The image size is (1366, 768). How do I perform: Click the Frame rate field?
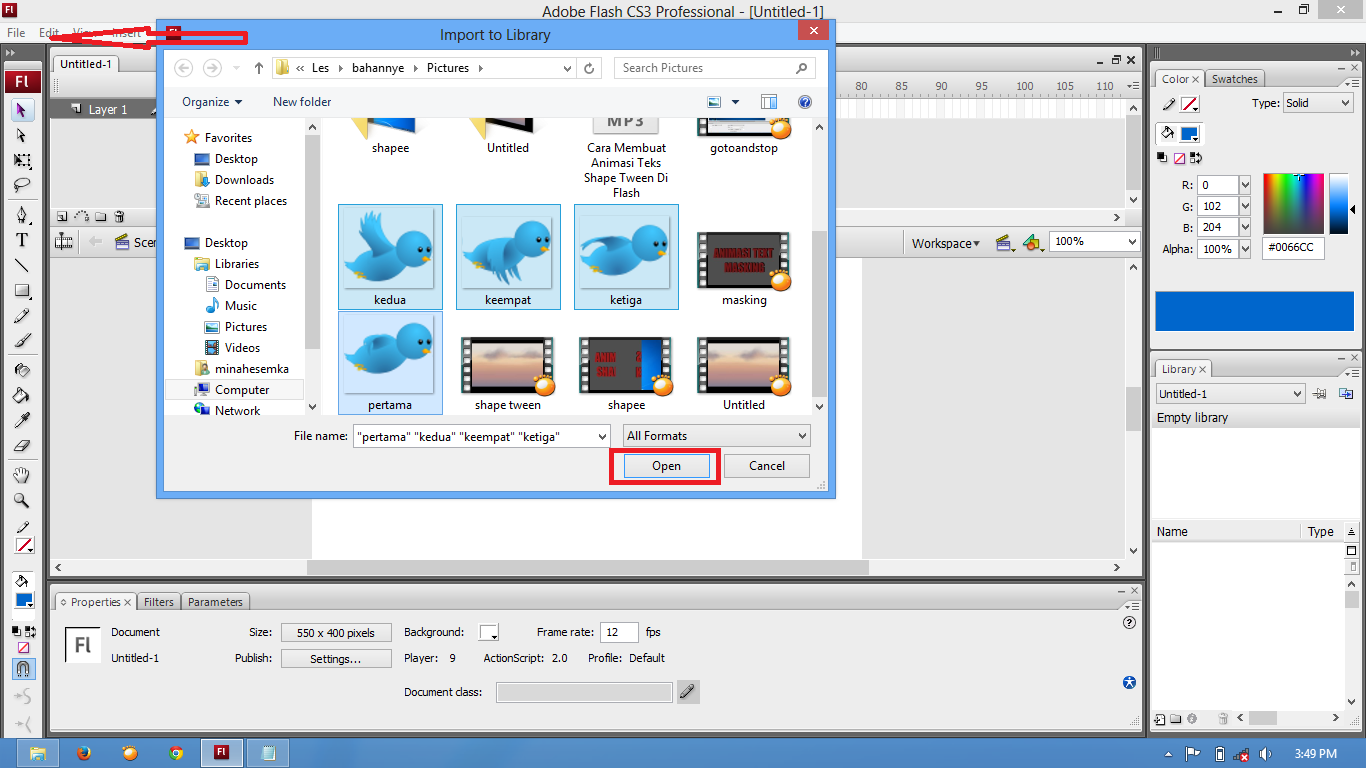[x=619, y=632]
